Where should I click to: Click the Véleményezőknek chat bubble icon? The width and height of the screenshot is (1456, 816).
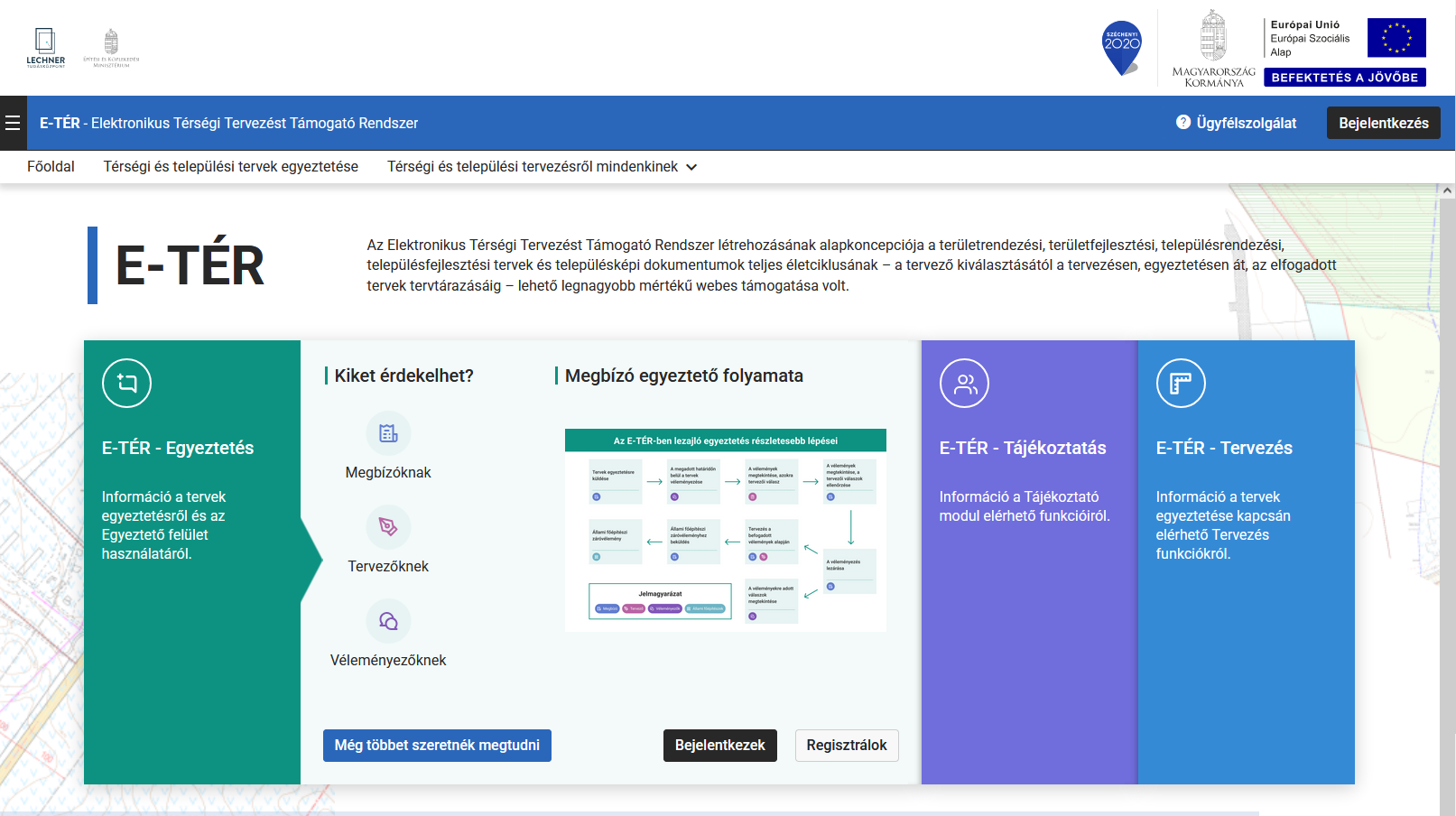click(388, 621)
